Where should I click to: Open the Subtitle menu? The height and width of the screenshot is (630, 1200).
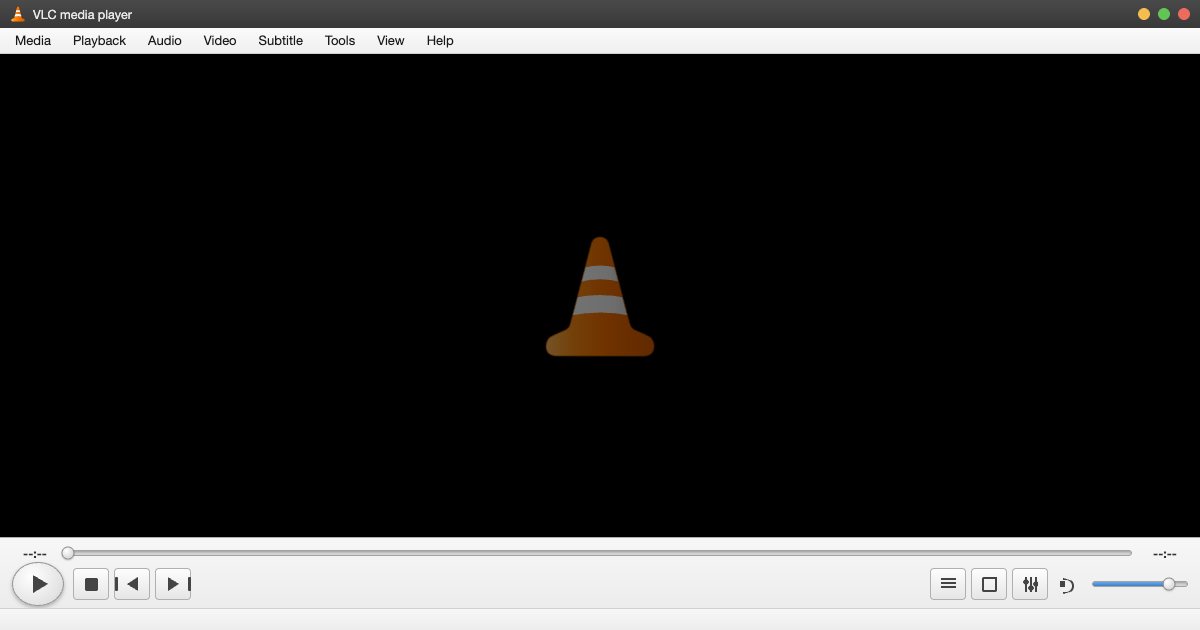point(280,41)
